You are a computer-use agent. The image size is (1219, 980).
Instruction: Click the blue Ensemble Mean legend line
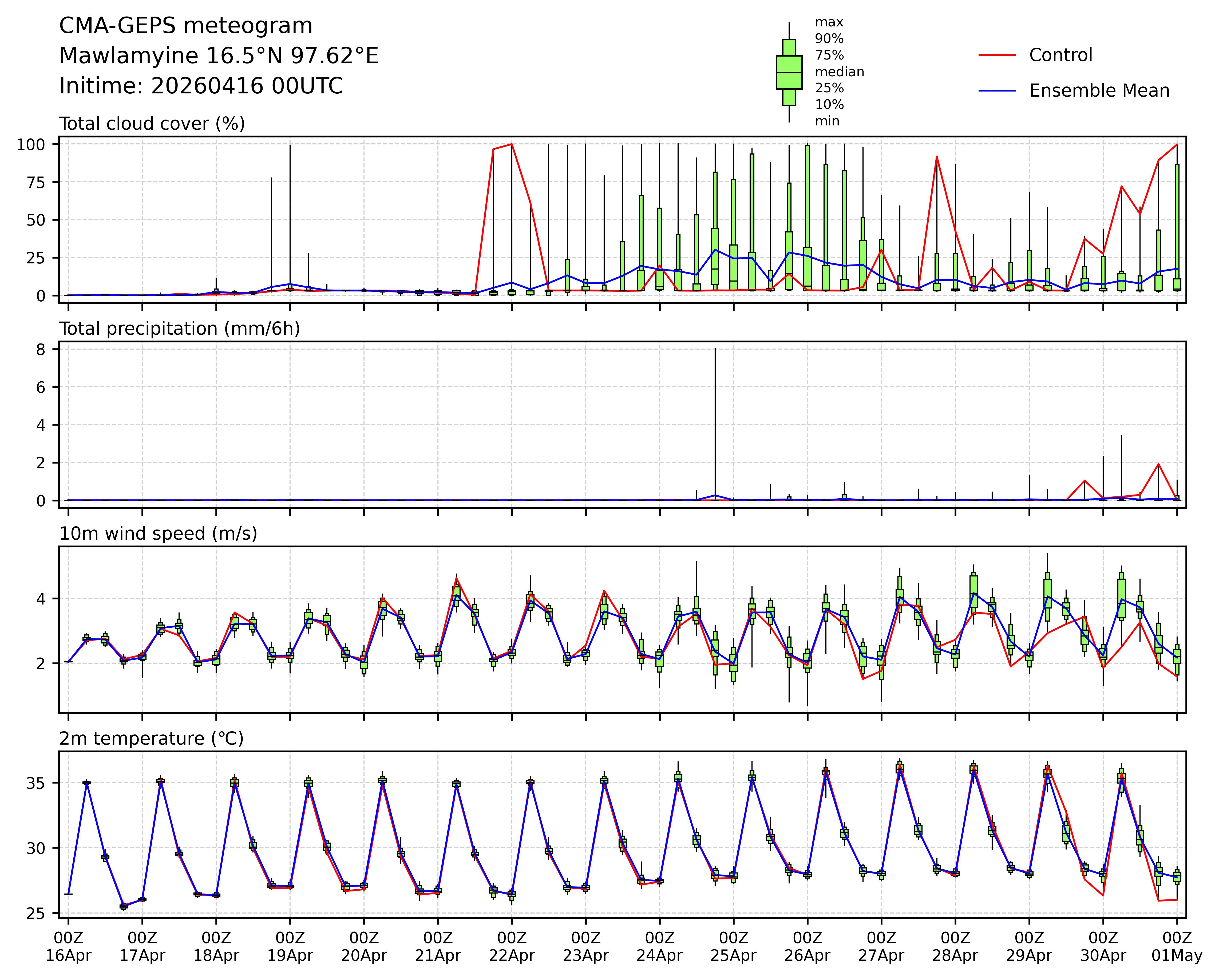coord(997,90)
